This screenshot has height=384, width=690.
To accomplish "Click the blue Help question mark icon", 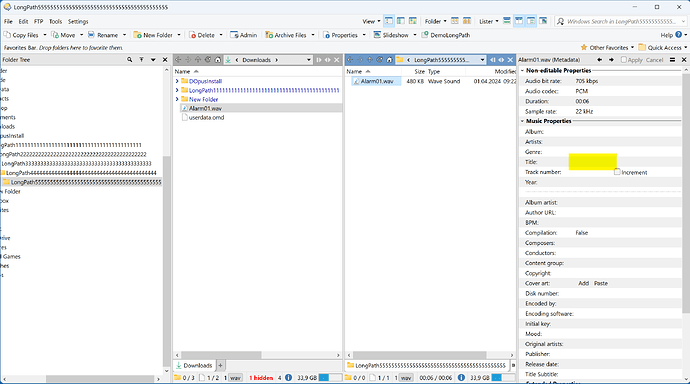I will tap(678, 34).
